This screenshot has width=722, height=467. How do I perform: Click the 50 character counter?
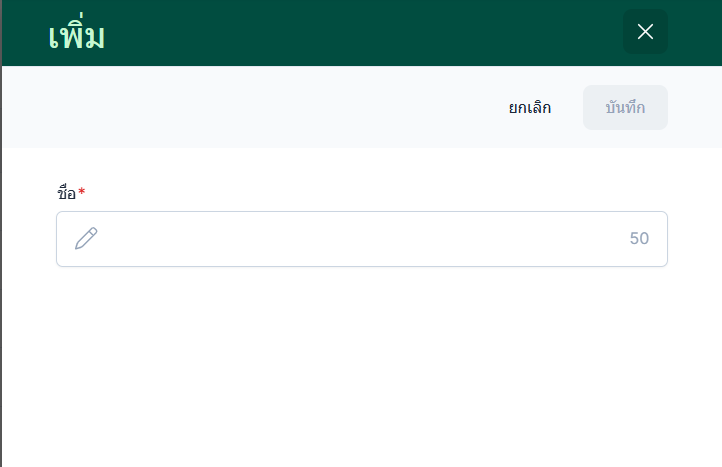point(639,239)
